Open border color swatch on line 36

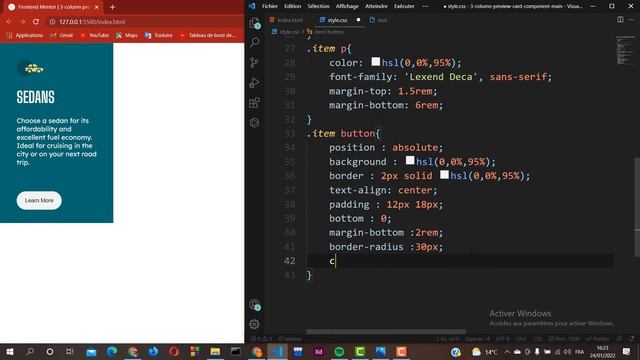point(444,175)
